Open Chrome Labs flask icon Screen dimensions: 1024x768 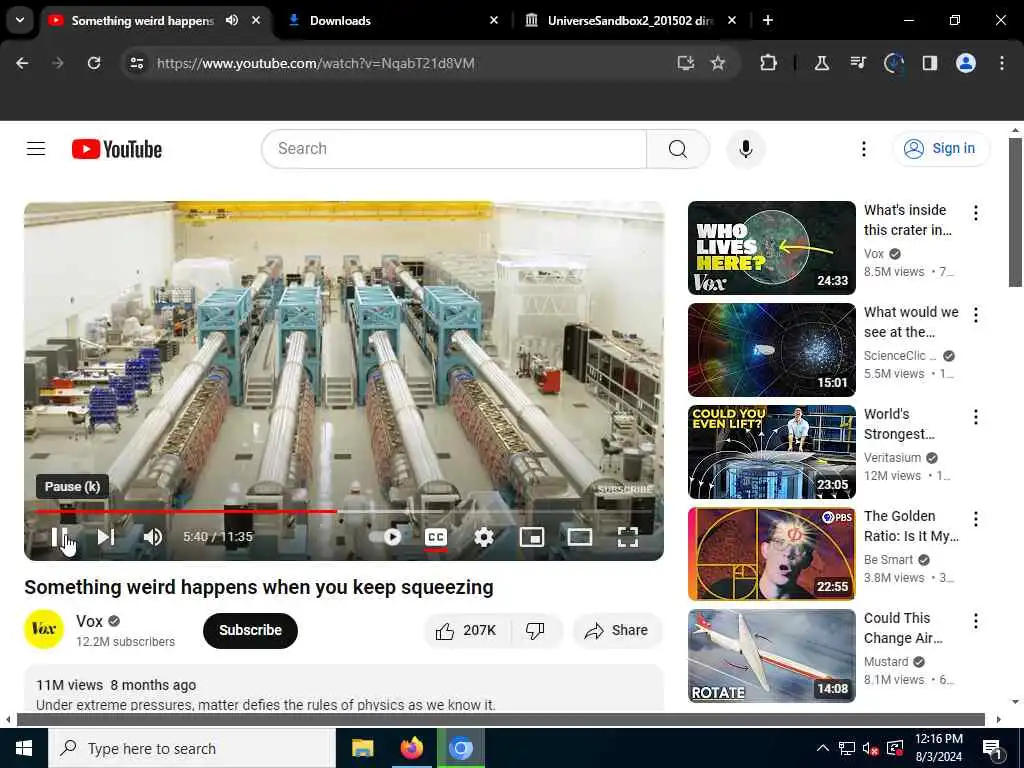pyautogui.click(x=822, y=63)
